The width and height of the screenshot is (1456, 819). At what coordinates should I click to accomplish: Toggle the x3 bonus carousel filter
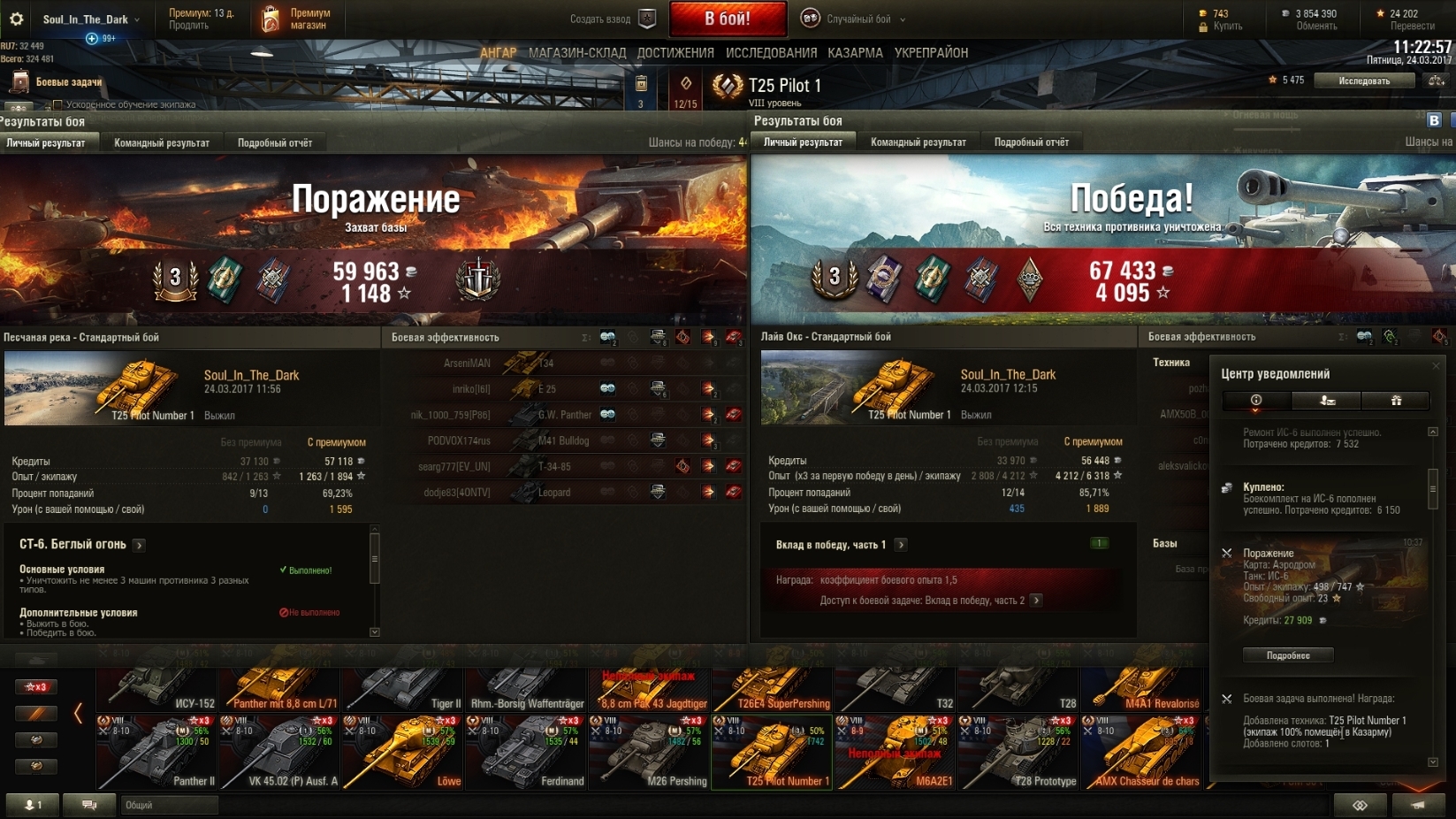pos(36,687)
